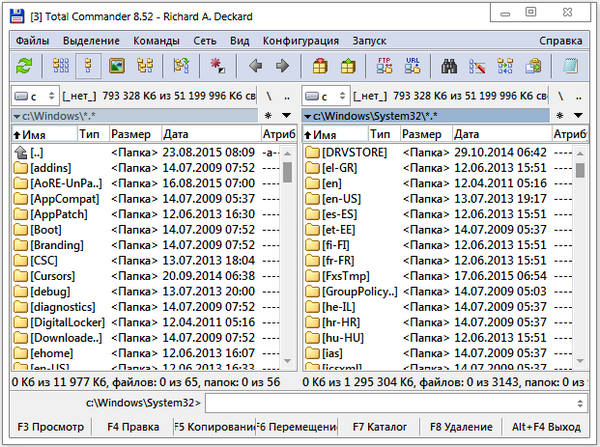Select the [DRVSTORE] folder in right panel
Viewport: 600px width, 447px height.
(x=350, y=152)
